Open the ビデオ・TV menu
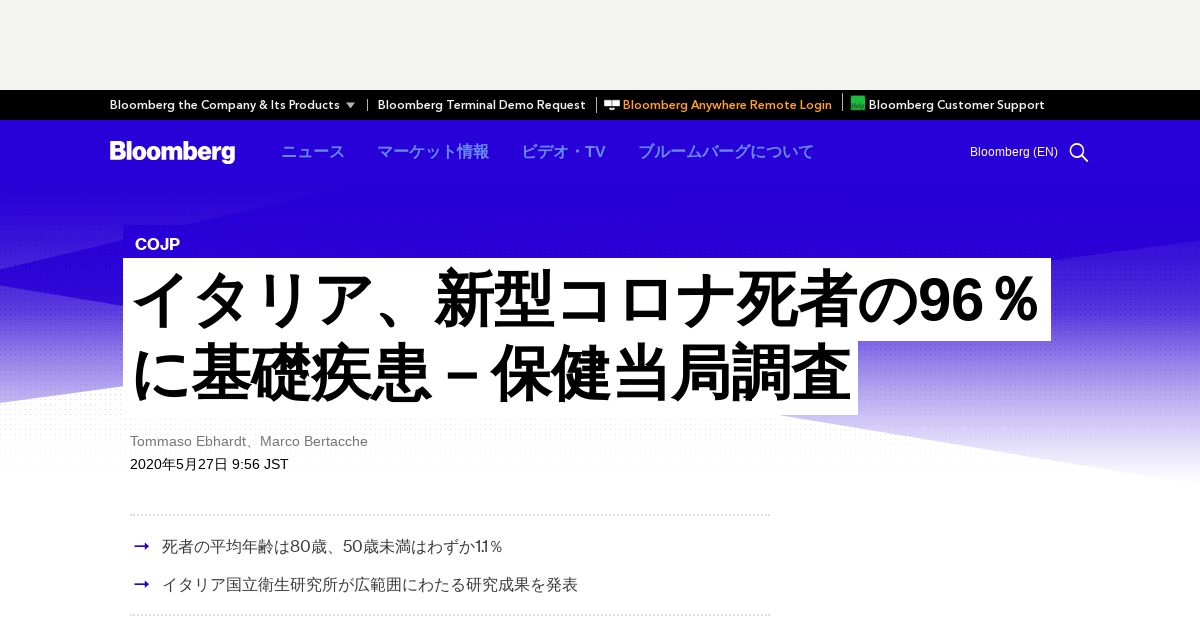Screen dimensions: 1200x630 (563, 152)
